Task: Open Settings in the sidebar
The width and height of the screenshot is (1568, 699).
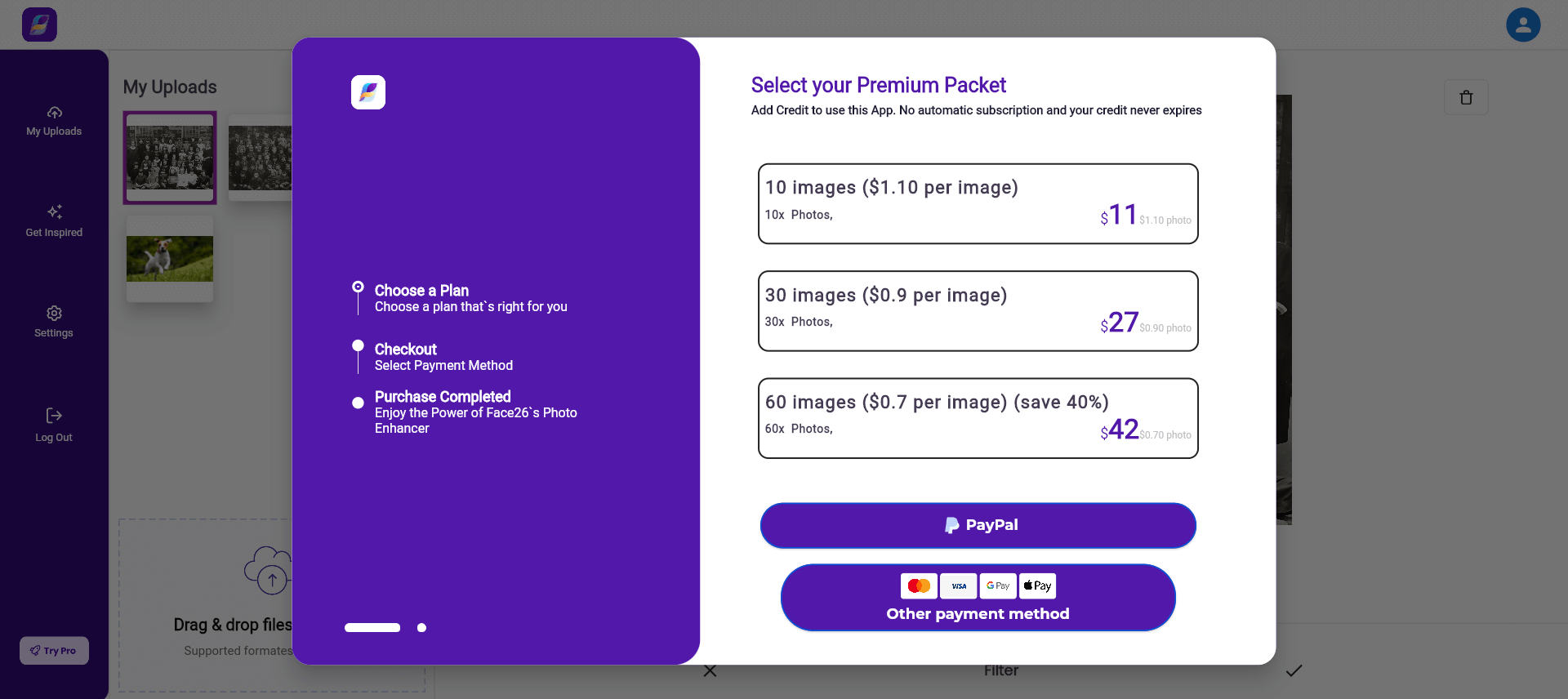Action: tap(54, 322)
